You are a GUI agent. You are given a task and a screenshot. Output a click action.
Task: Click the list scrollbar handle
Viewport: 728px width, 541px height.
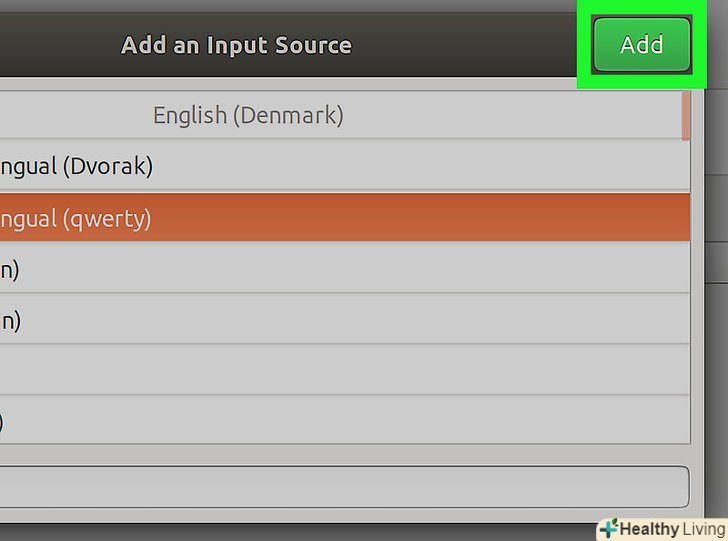(685, 116)
